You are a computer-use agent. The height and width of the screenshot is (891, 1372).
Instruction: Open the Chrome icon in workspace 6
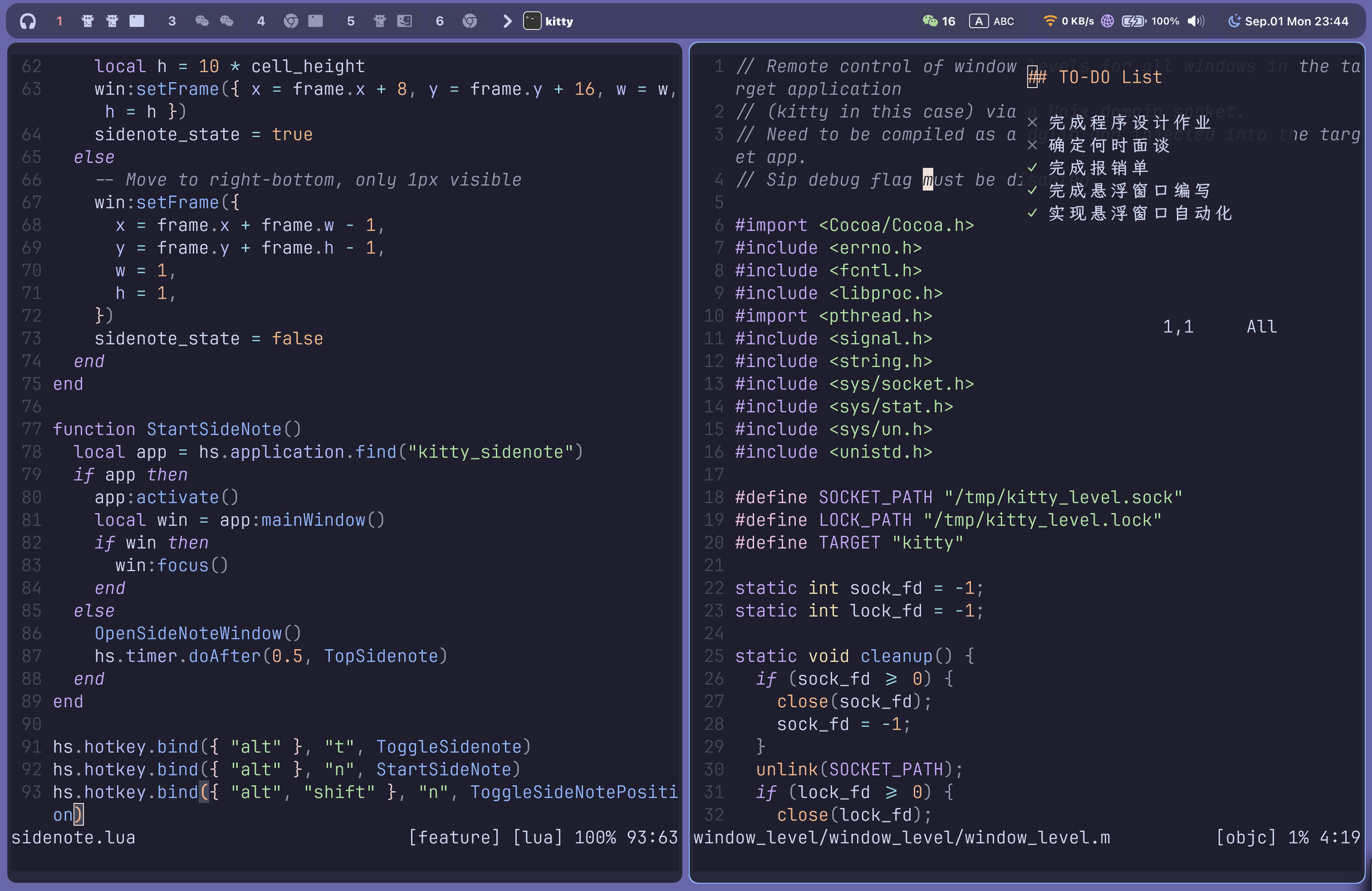tap(470, 21)
